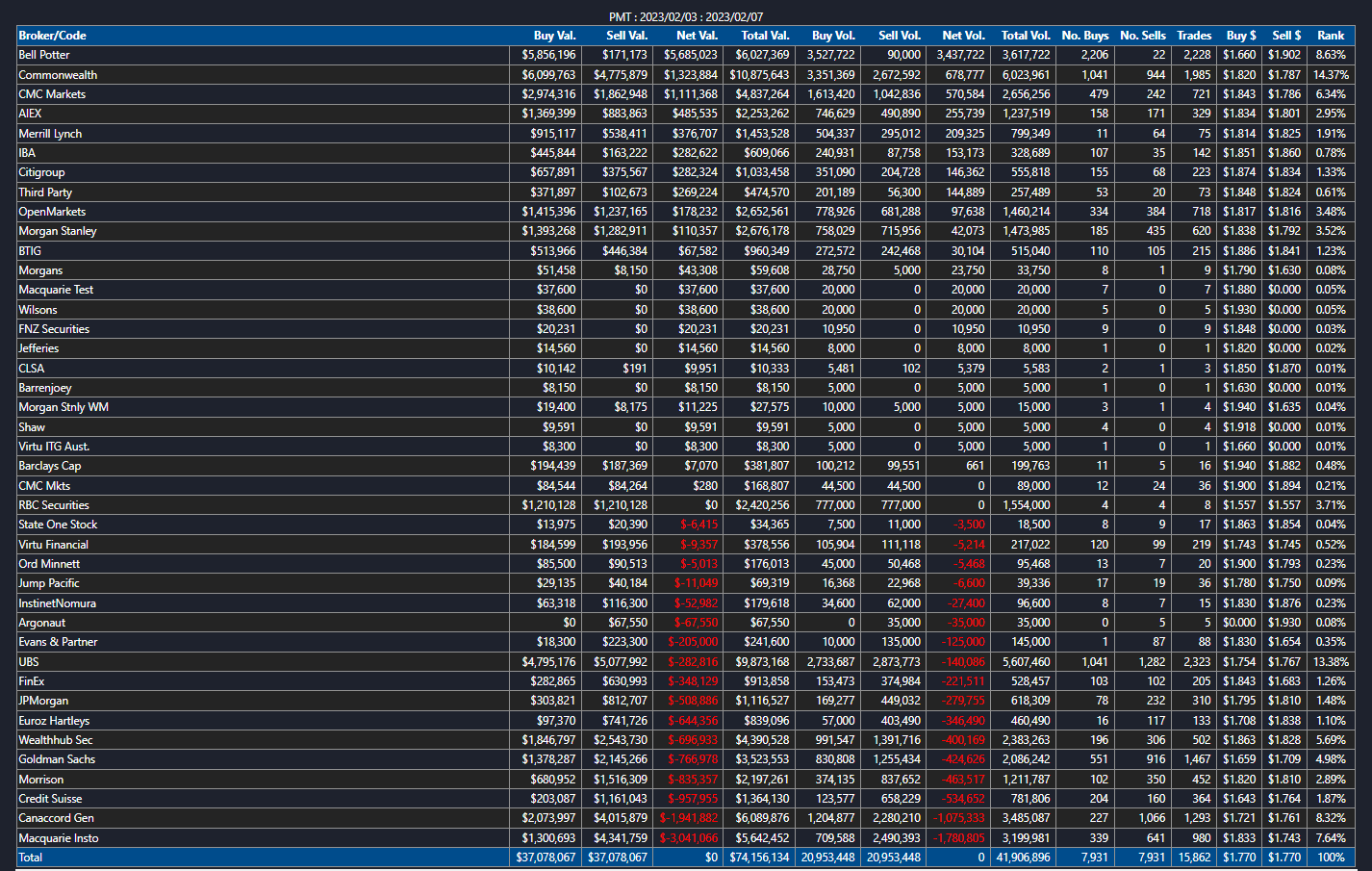
Task: Select the Euroz Hartleys broker name
Action: click(54, 721)
